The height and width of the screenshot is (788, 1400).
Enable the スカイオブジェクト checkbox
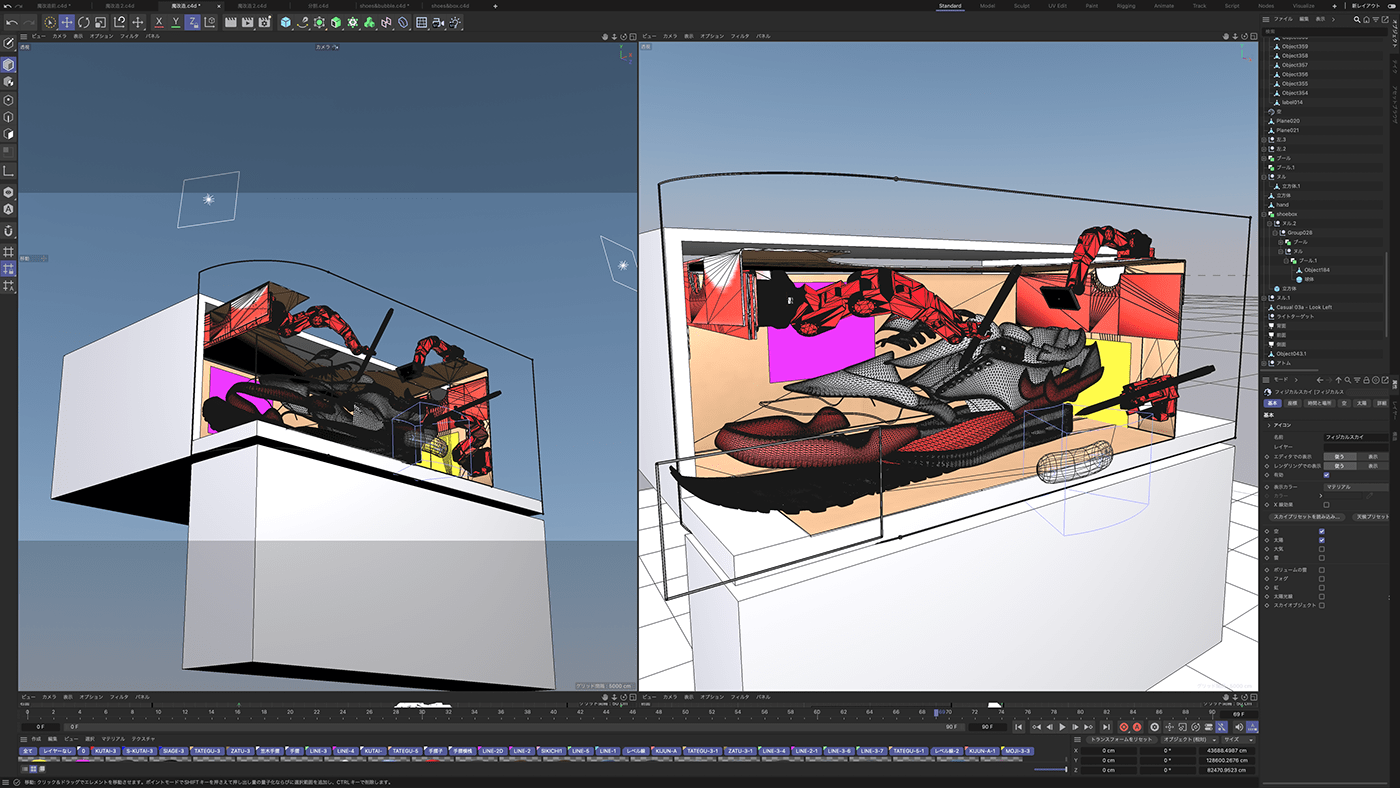(1322, 605)
